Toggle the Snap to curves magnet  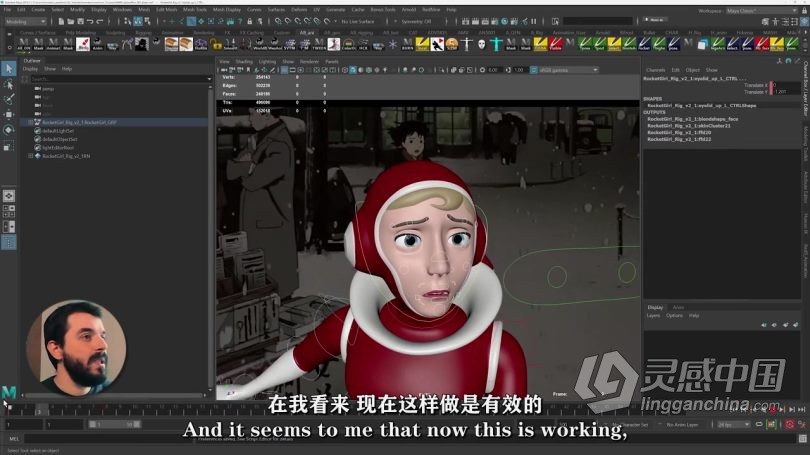pyautogui.click(x=288, y=21)
